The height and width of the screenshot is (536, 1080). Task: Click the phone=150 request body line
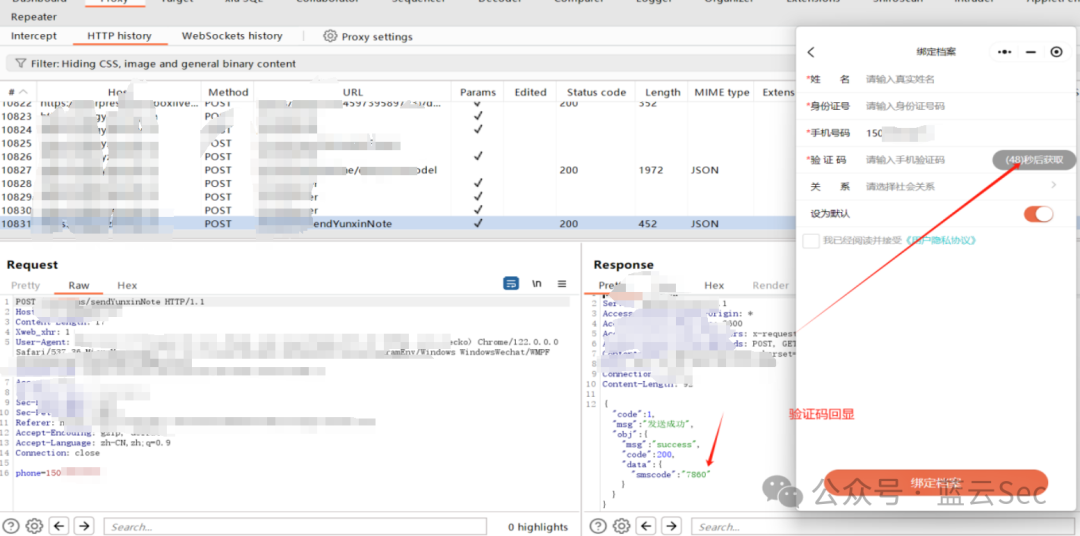point(58,473)
